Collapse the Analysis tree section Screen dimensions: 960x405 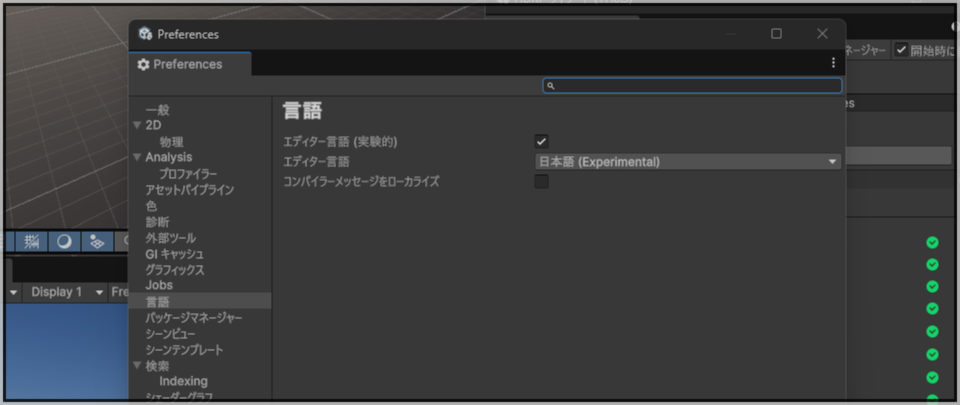click(x=137, y=158)
